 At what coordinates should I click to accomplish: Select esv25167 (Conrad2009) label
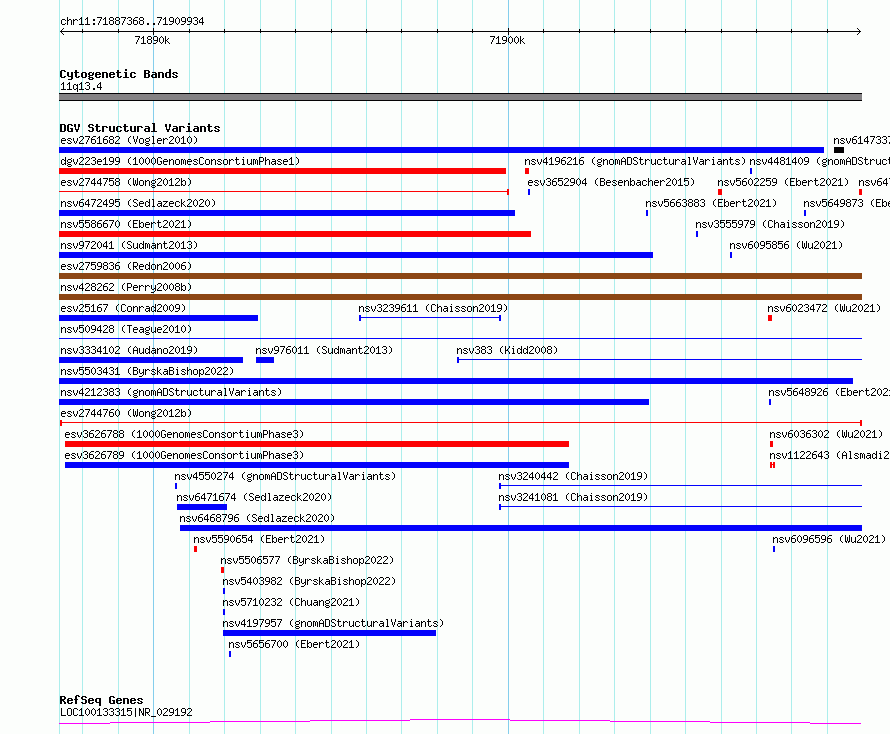coord(123,308)
